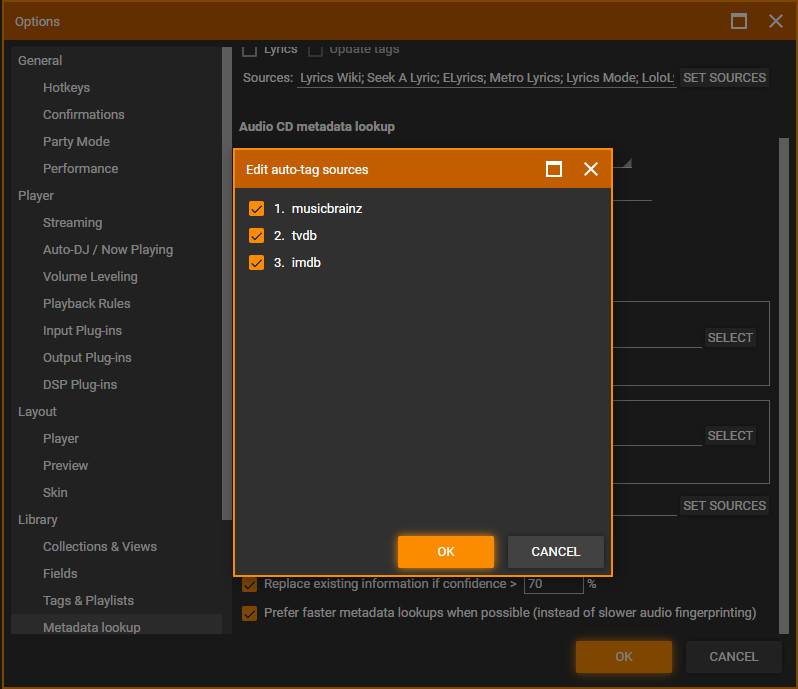The image size is (798, 689).
Task: Maximize the Edit auto-tag sources dialog
Action: (x=554, y=169)
